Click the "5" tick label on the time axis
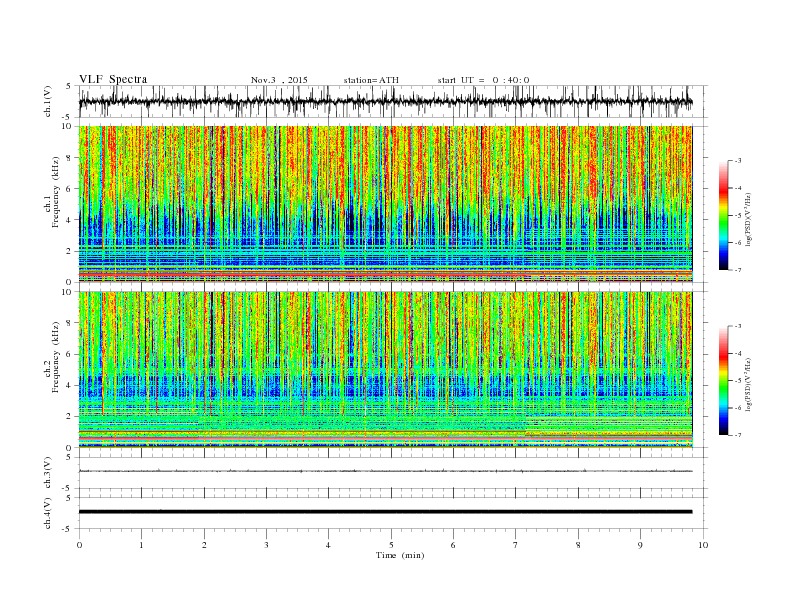The width and height of the screenshot is (792, 612). (391, 545)
